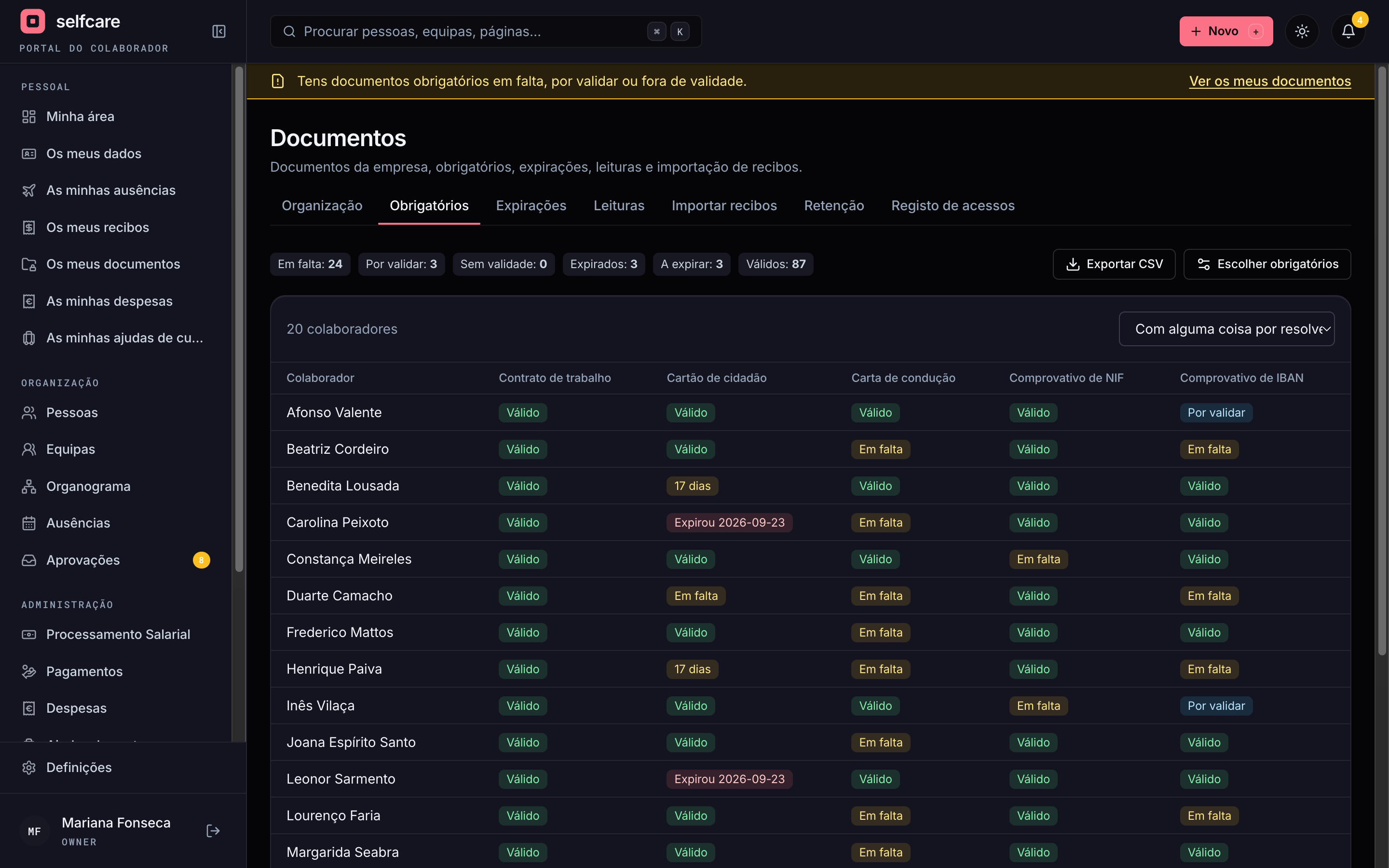Click the main page vertical scrollbar
The height and width of the screenshot is (868, 1389).
pyautogui.click(x=1382, y=360)
